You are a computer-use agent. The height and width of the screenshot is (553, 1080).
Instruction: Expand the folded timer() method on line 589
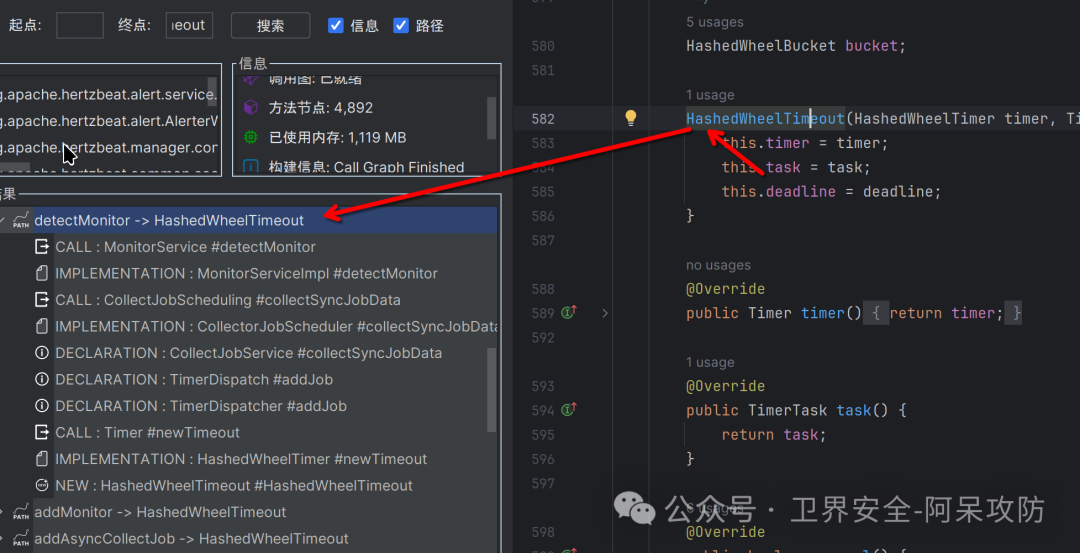pos(605,313)
